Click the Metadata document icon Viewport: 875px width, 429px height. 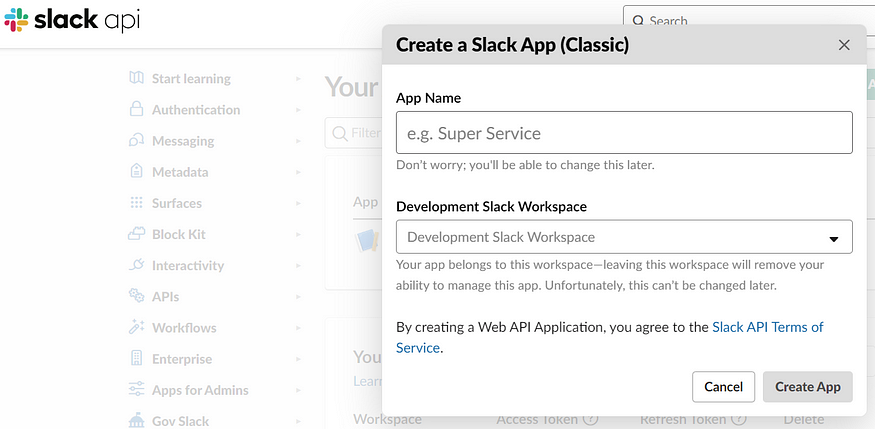tap(136, 172)
